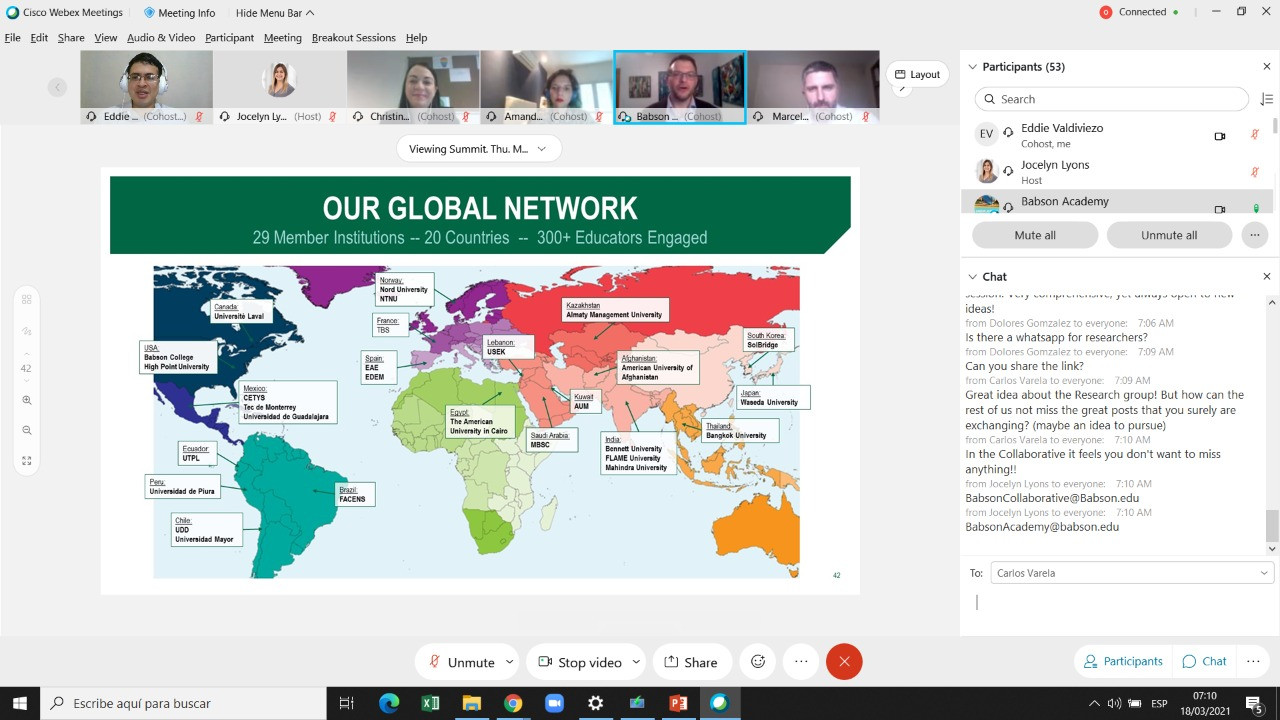Viewport: 1280px width, 720px height.
Task: Click the red leave meeting button
Action: tap(844, 662)
